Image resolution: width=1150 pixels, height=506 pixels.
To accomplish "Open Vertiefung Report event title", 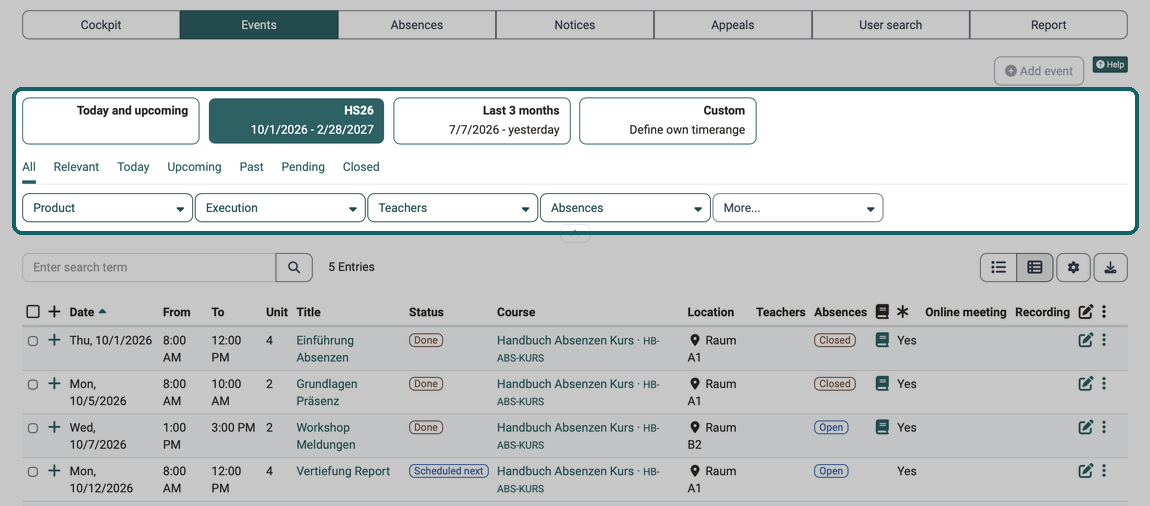I will pyautogui.click(x=343, y=471).
